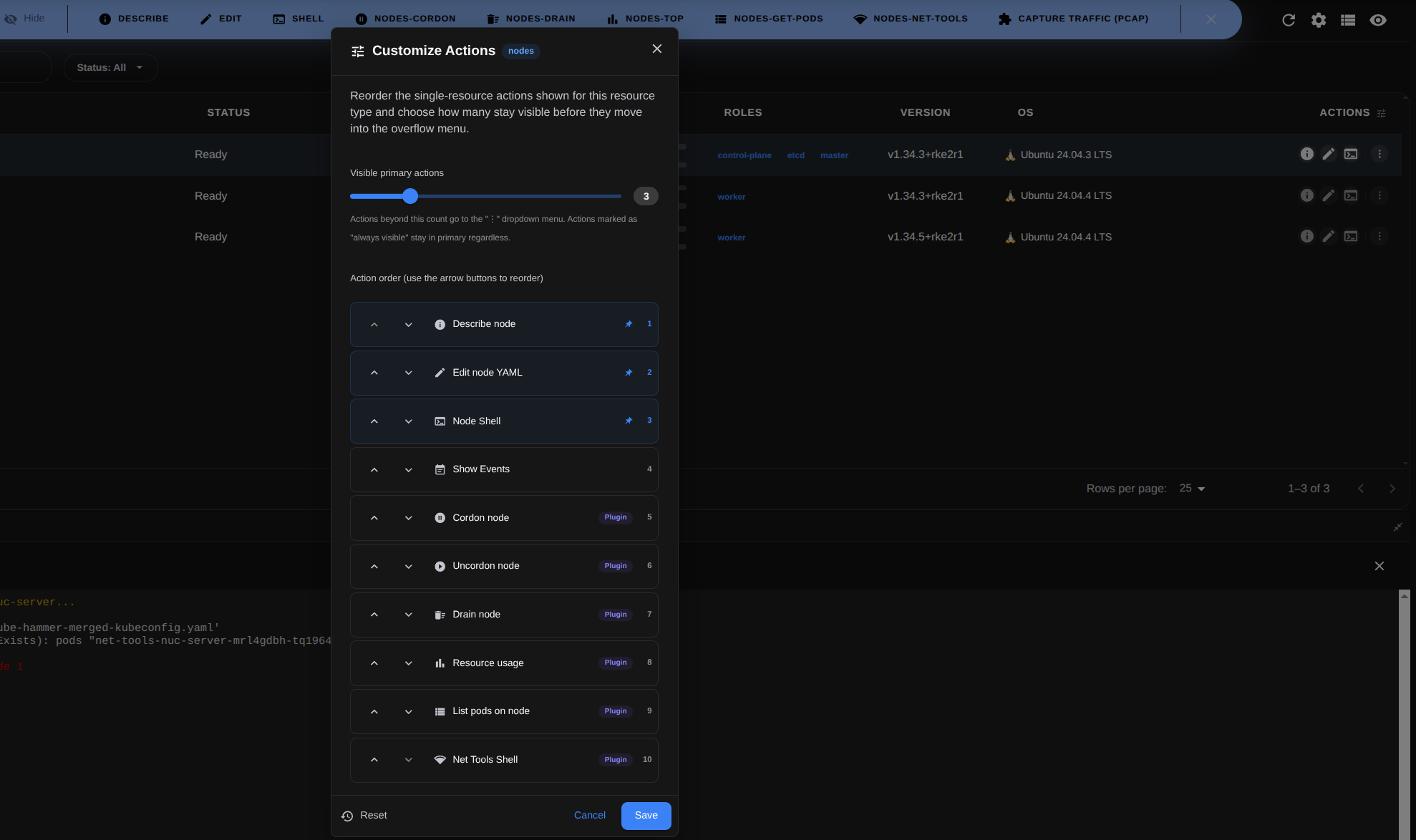Move Show Events up
The width and height of the screenshot is (1416, 840).
374,470
